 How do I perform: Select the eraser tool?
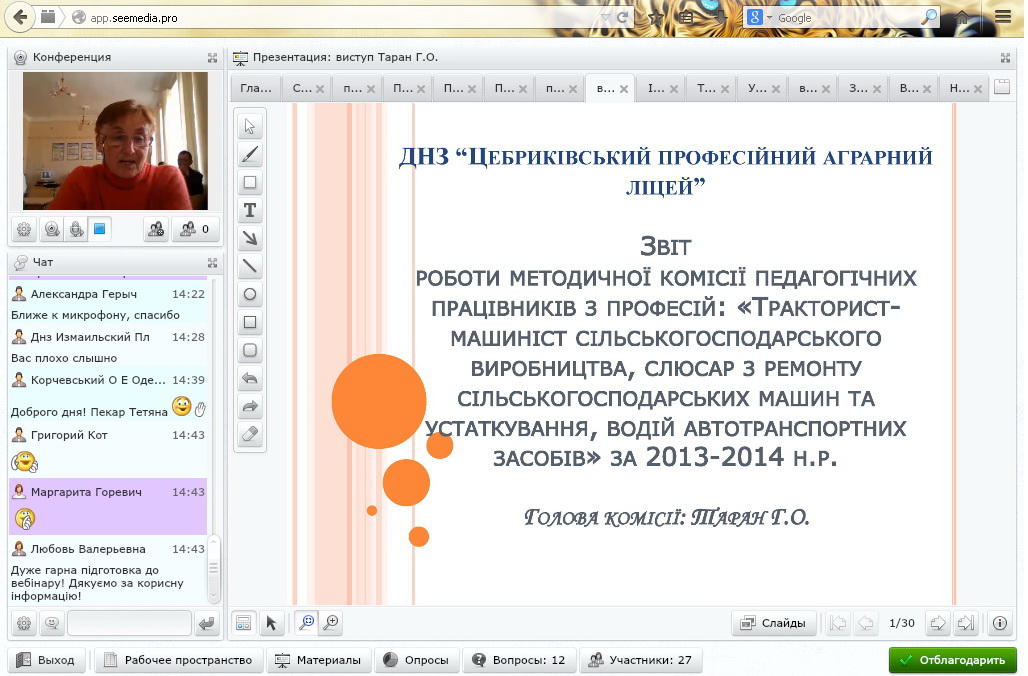coord(250,434)
